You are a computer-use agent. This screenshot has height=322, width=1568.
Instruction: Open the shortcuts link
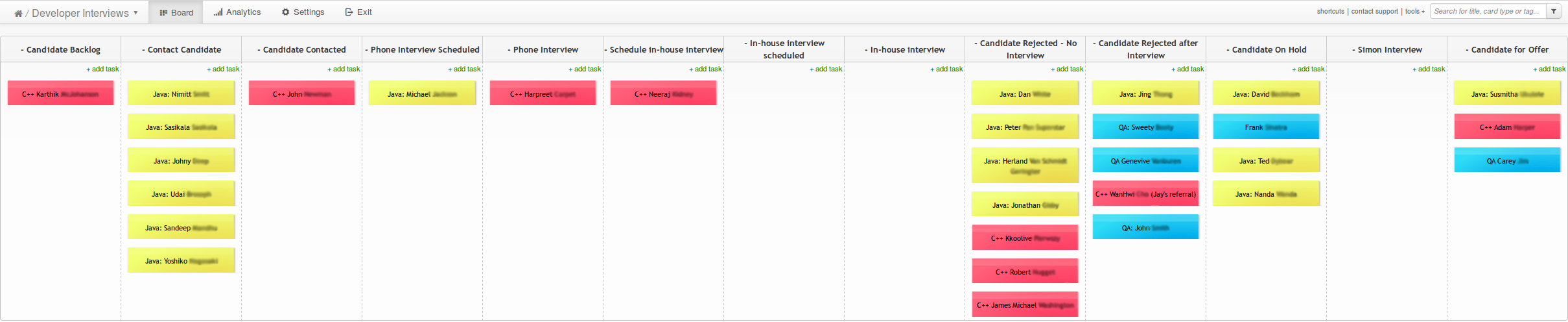pyautogui.click(x=1330, y=11)
